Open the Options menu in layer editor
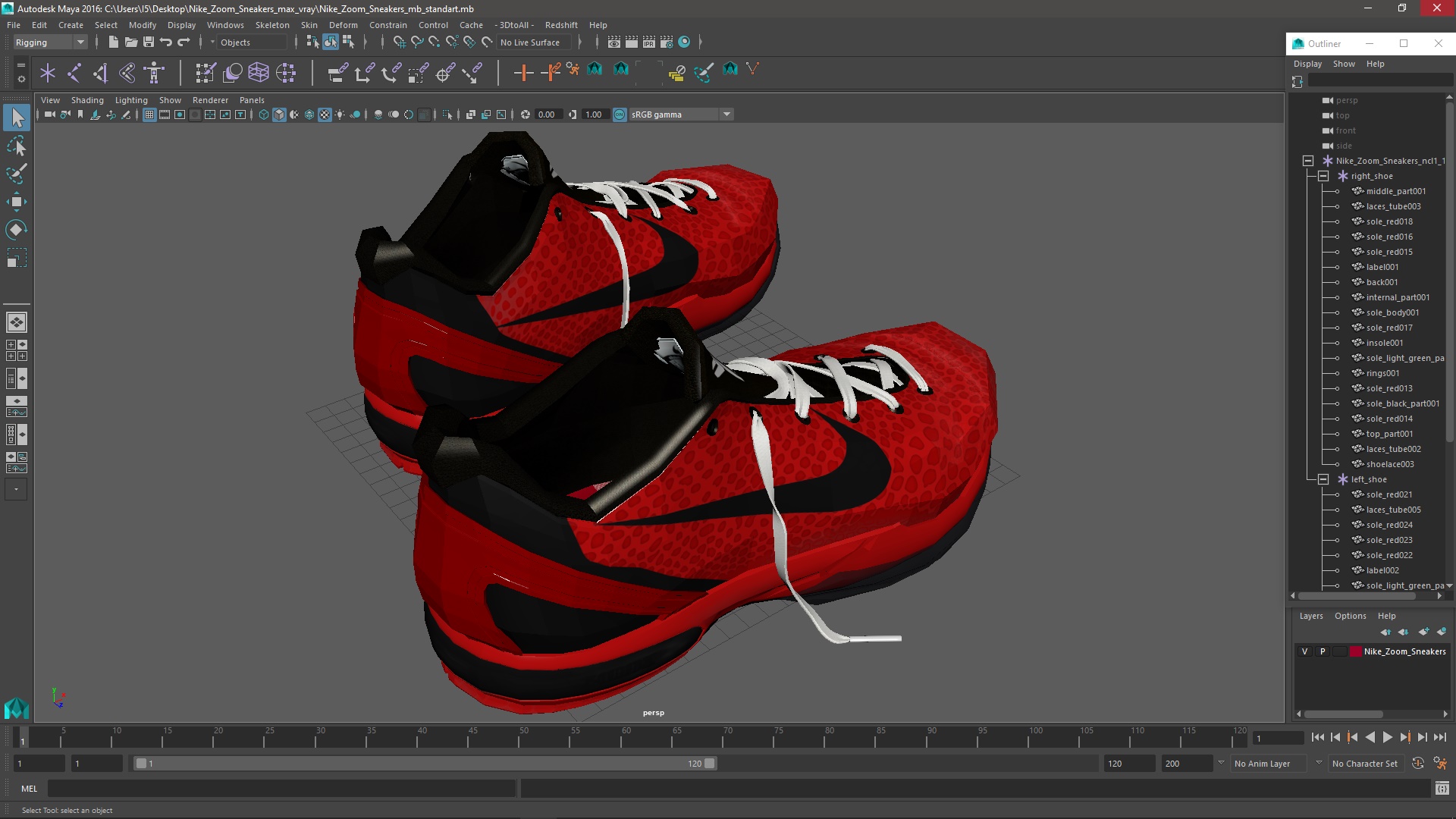Image resolution: width=1456 pixels, height=819 pixels. (1350, 616)
